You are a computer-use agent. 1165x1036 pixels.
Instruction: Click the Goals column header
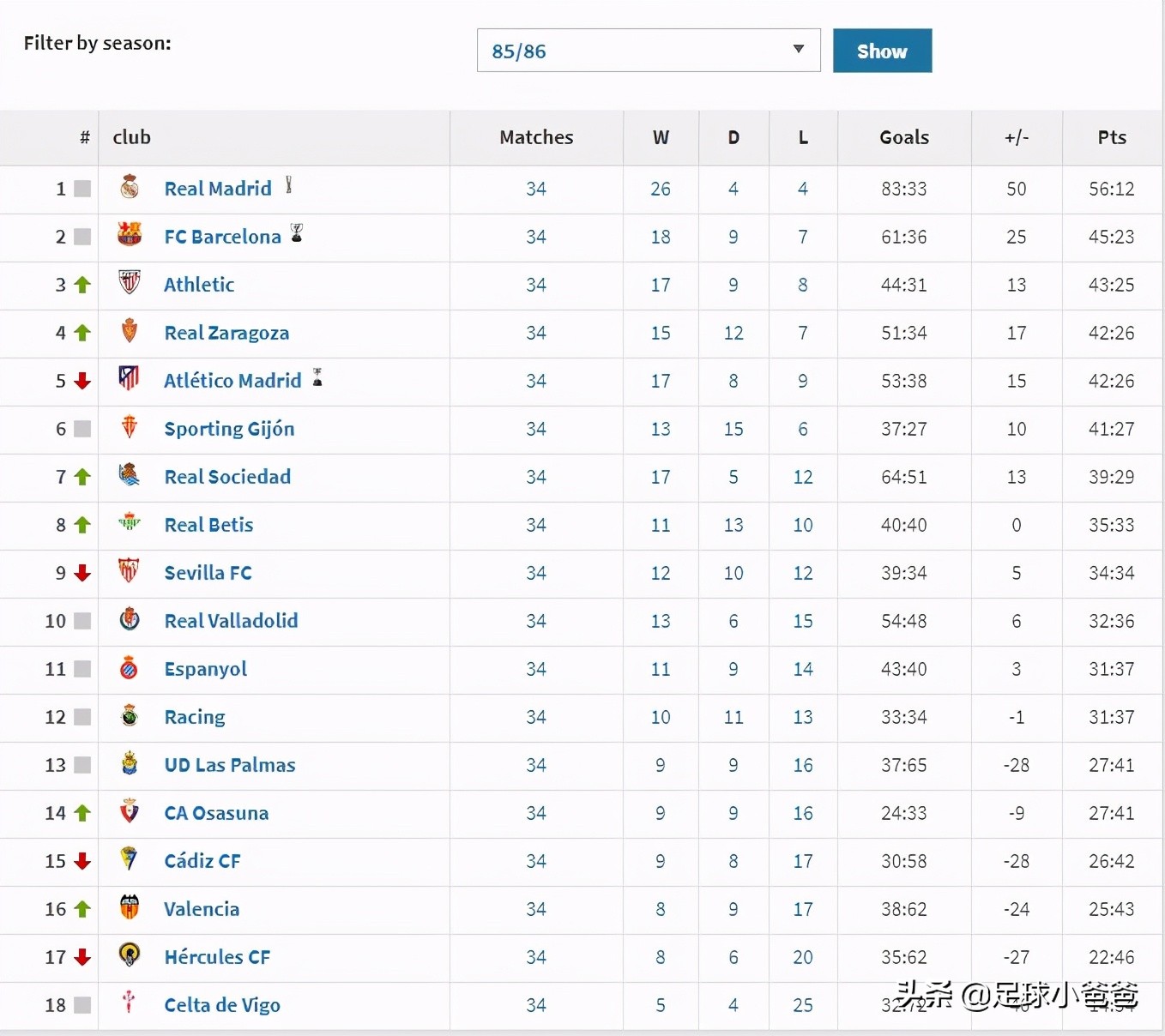point(904,137)
